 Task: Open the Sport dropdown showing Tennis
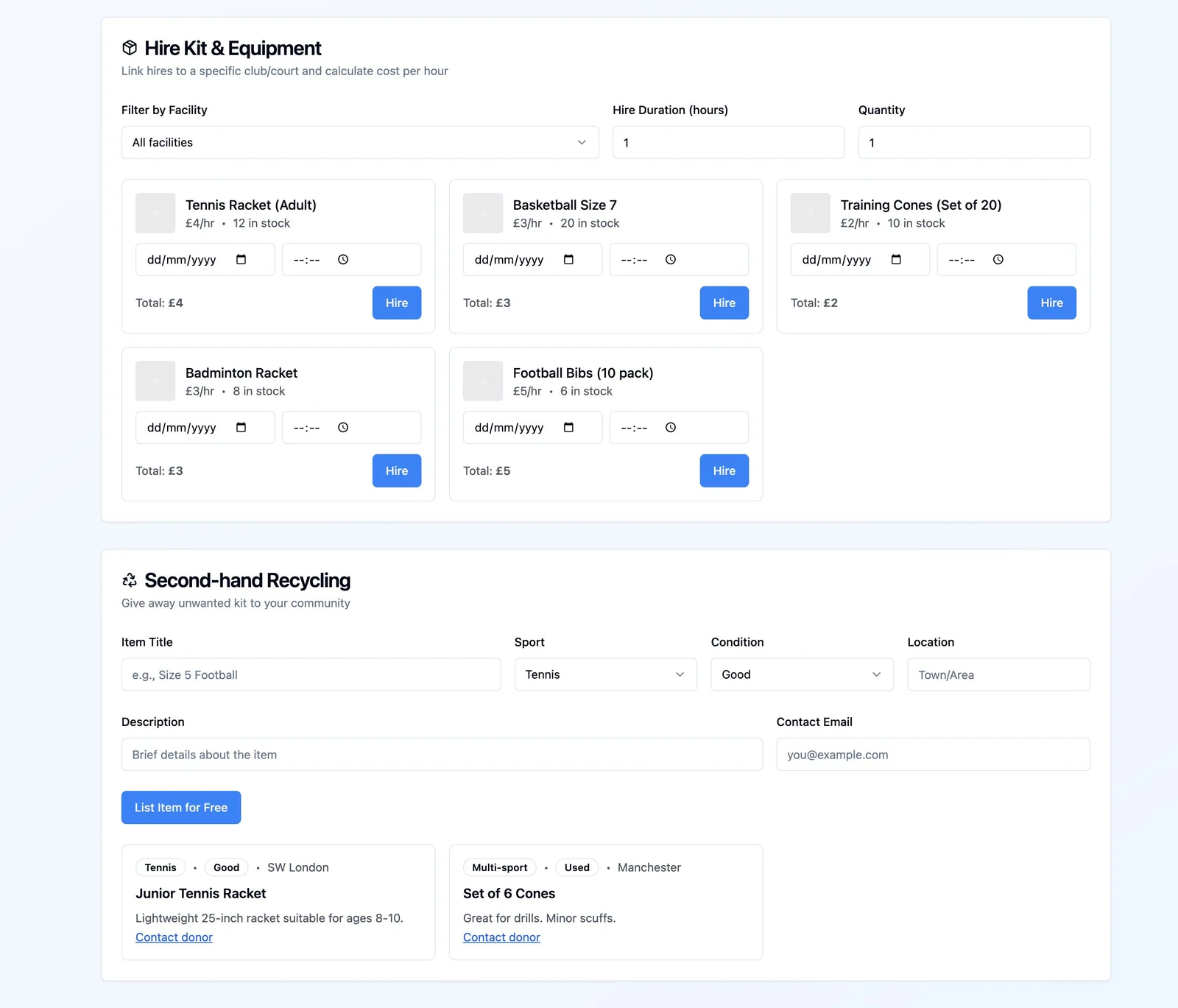(x=605, y=674)
